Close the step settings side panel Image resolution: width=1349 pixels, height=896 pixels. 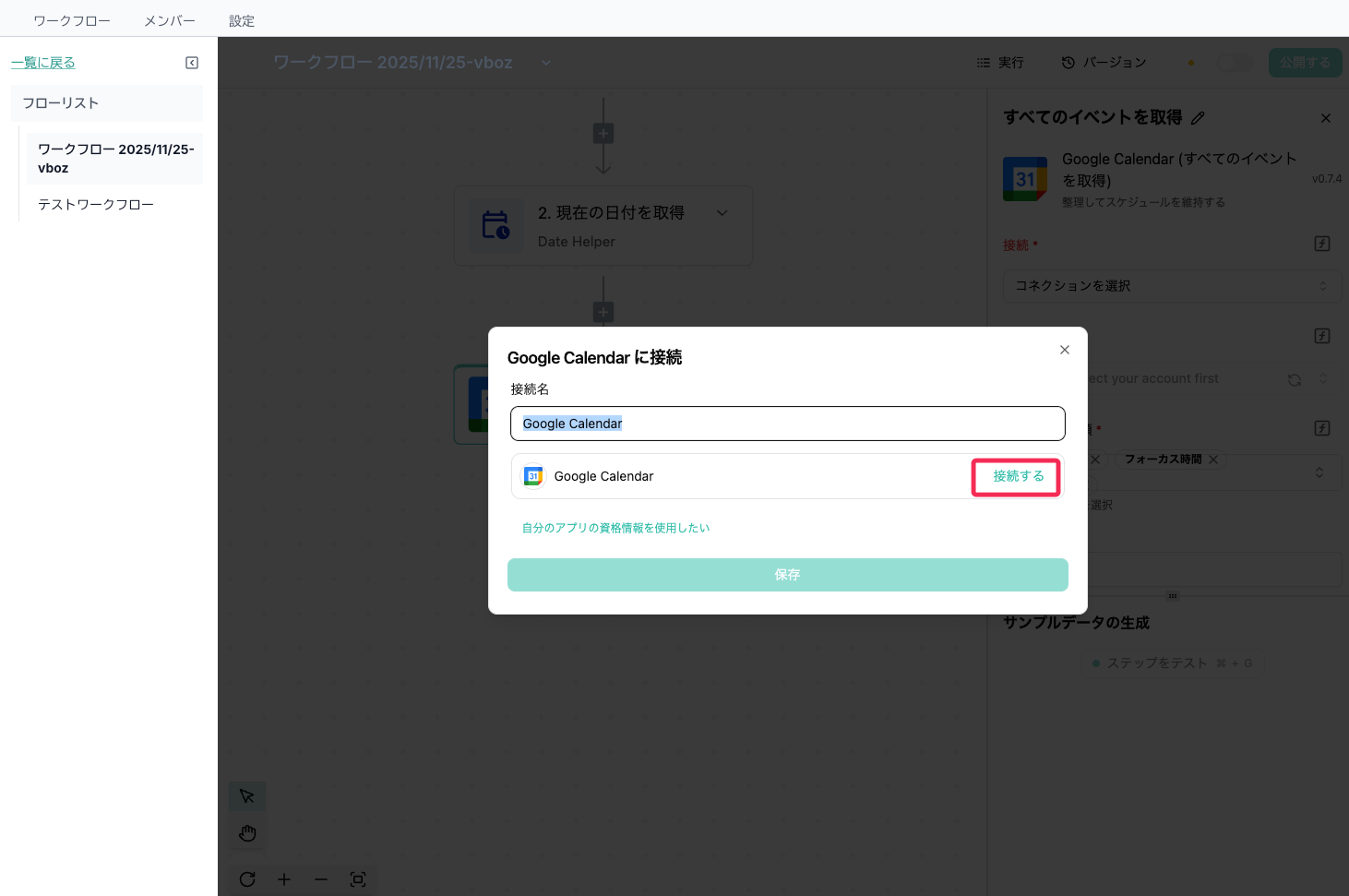pos(1326,118)
